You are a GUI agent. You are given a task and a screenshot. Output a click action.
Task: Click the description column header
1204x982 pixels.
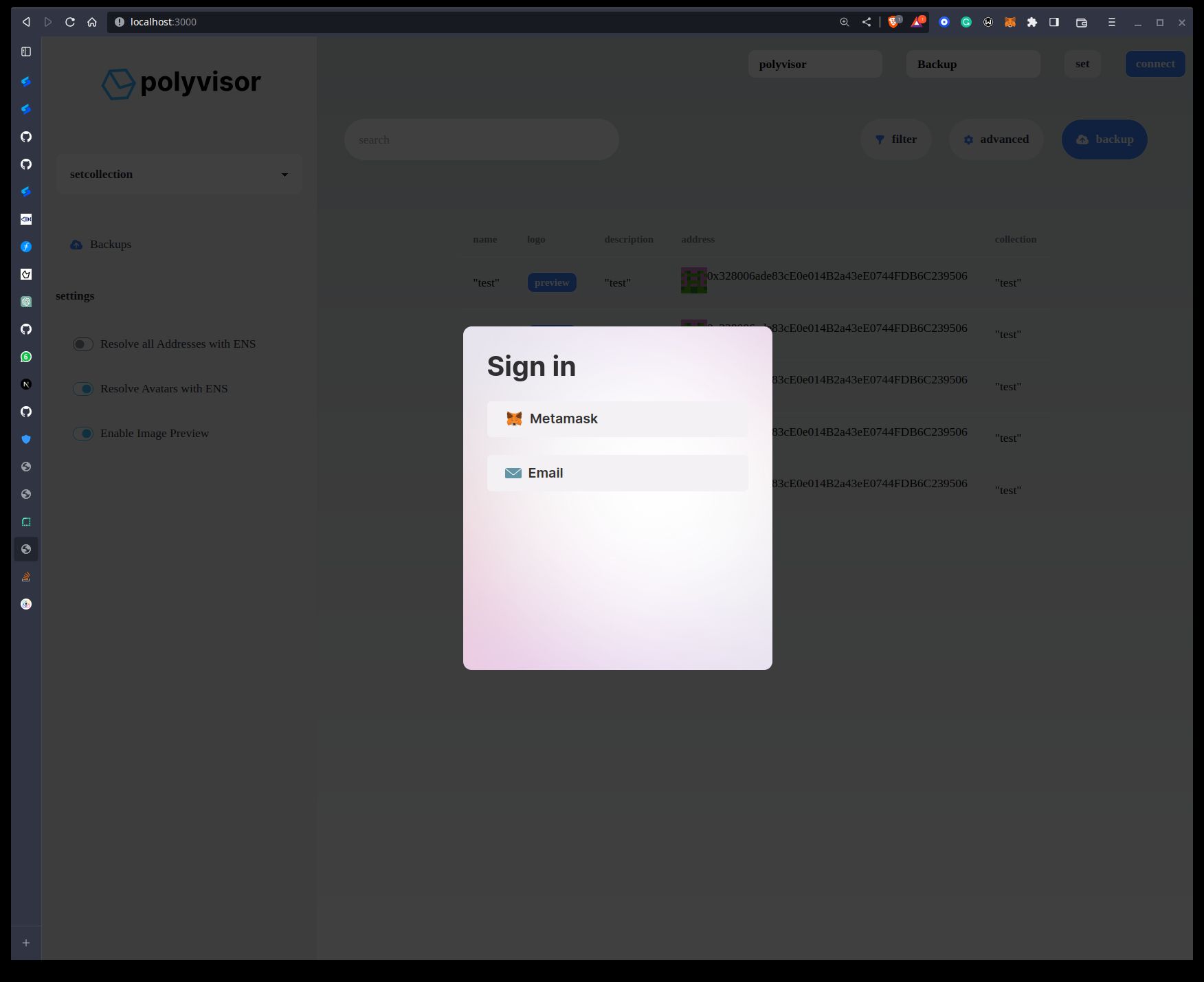coord(629,239)
